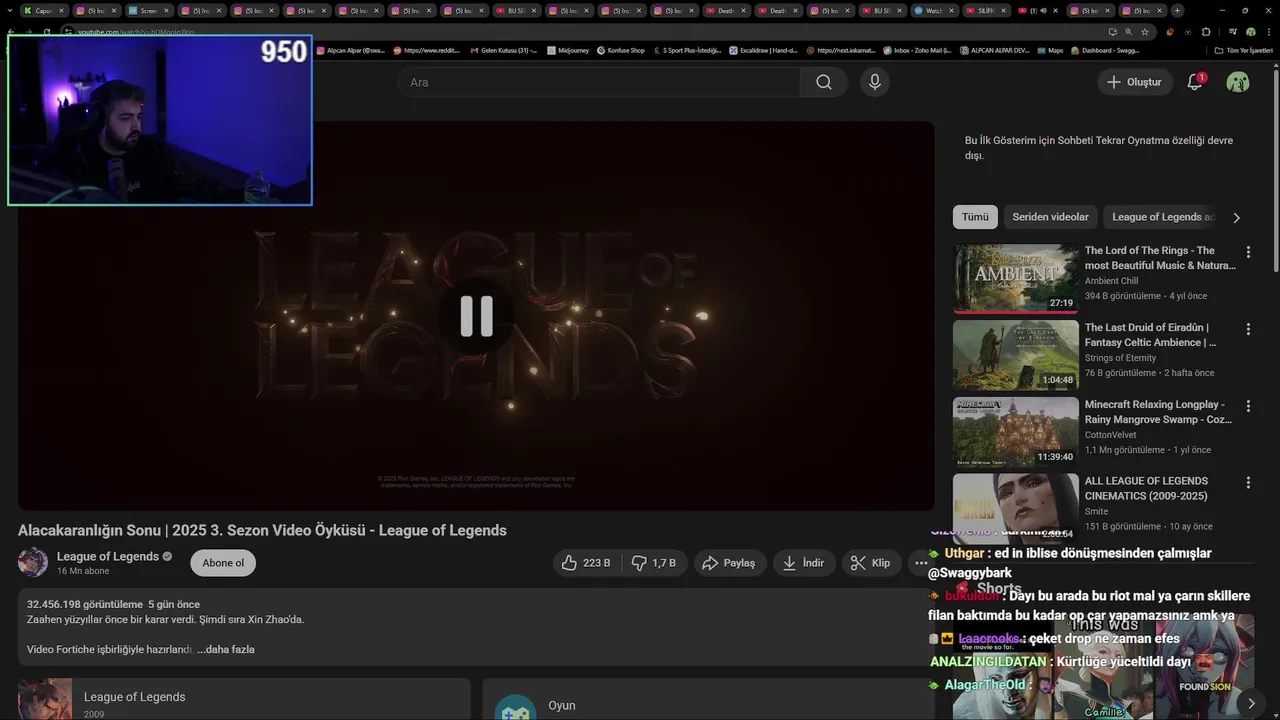Viewport: 1280px width, 720px height.
Task: Open the YouTube notifications bell
Action: pos(1194,82)
